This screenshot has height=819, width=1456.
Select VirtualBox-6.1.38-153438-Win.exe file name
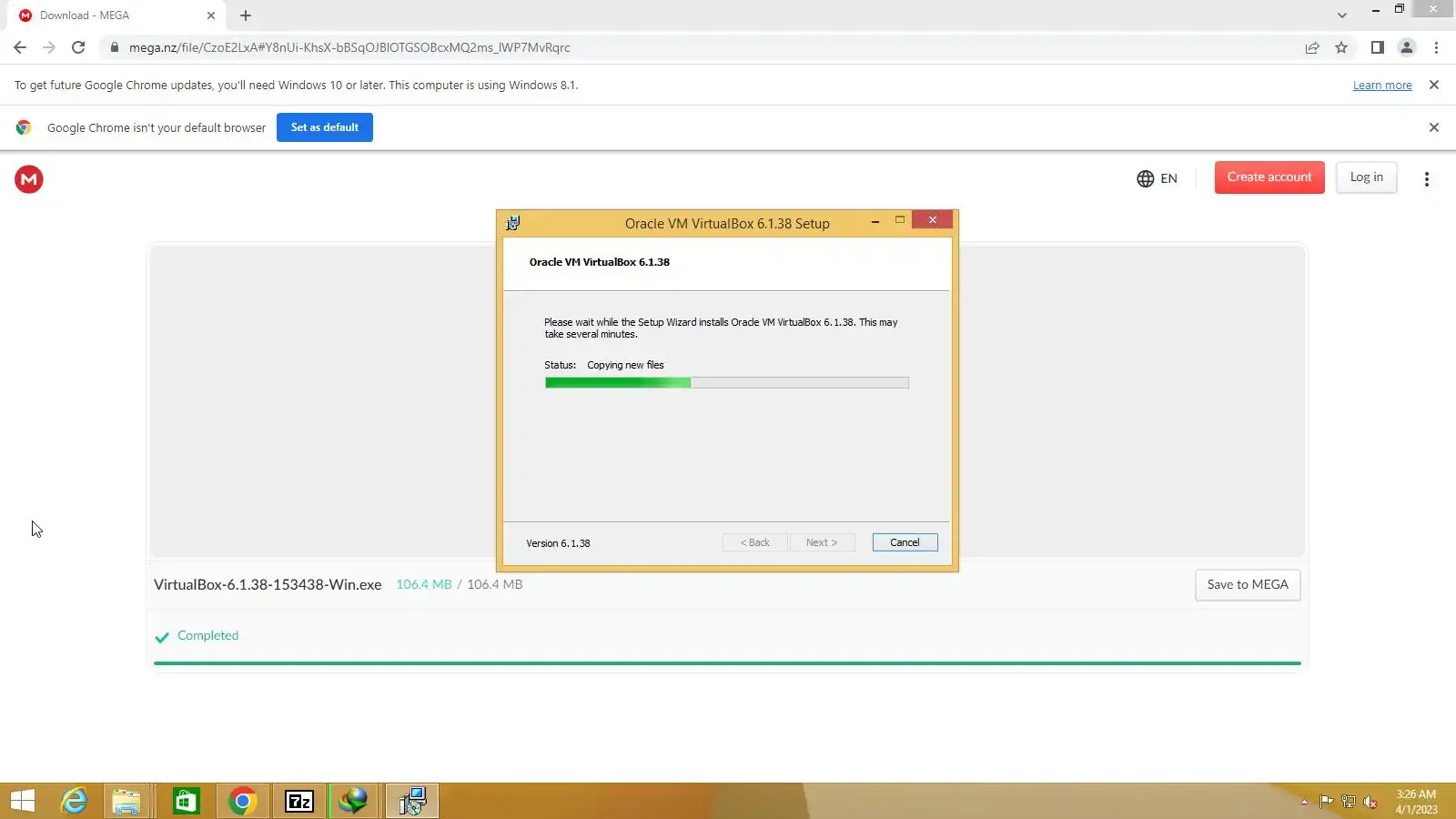pyautogui.click(x=268, y=585)
